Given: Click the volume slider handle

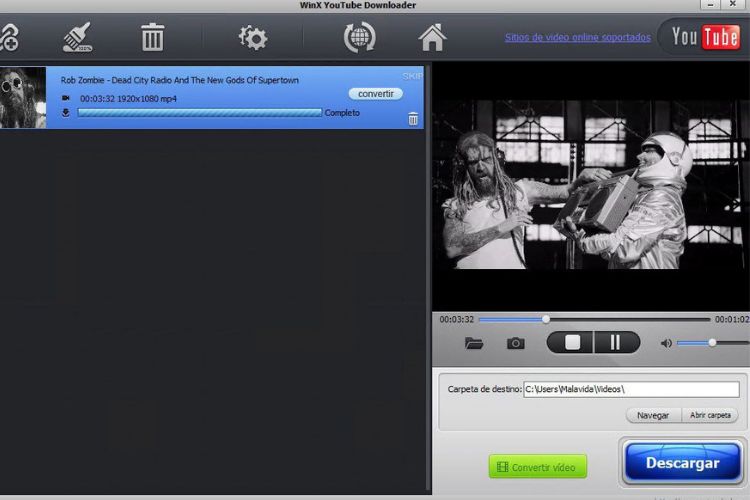Looking at the screenshot, I should pos(712,343).
